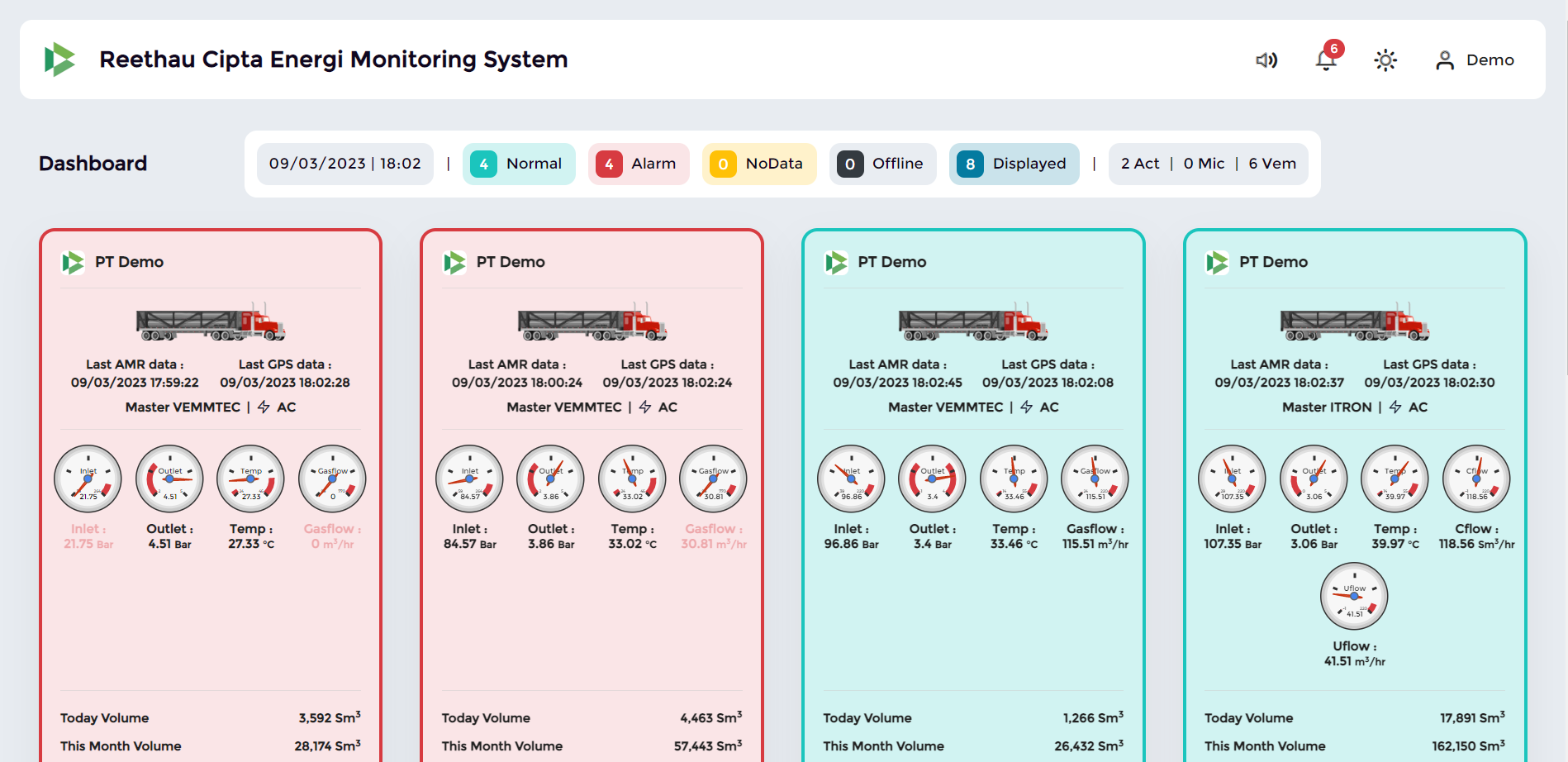Open the Demo user account menu

[x=1475, y=60]
